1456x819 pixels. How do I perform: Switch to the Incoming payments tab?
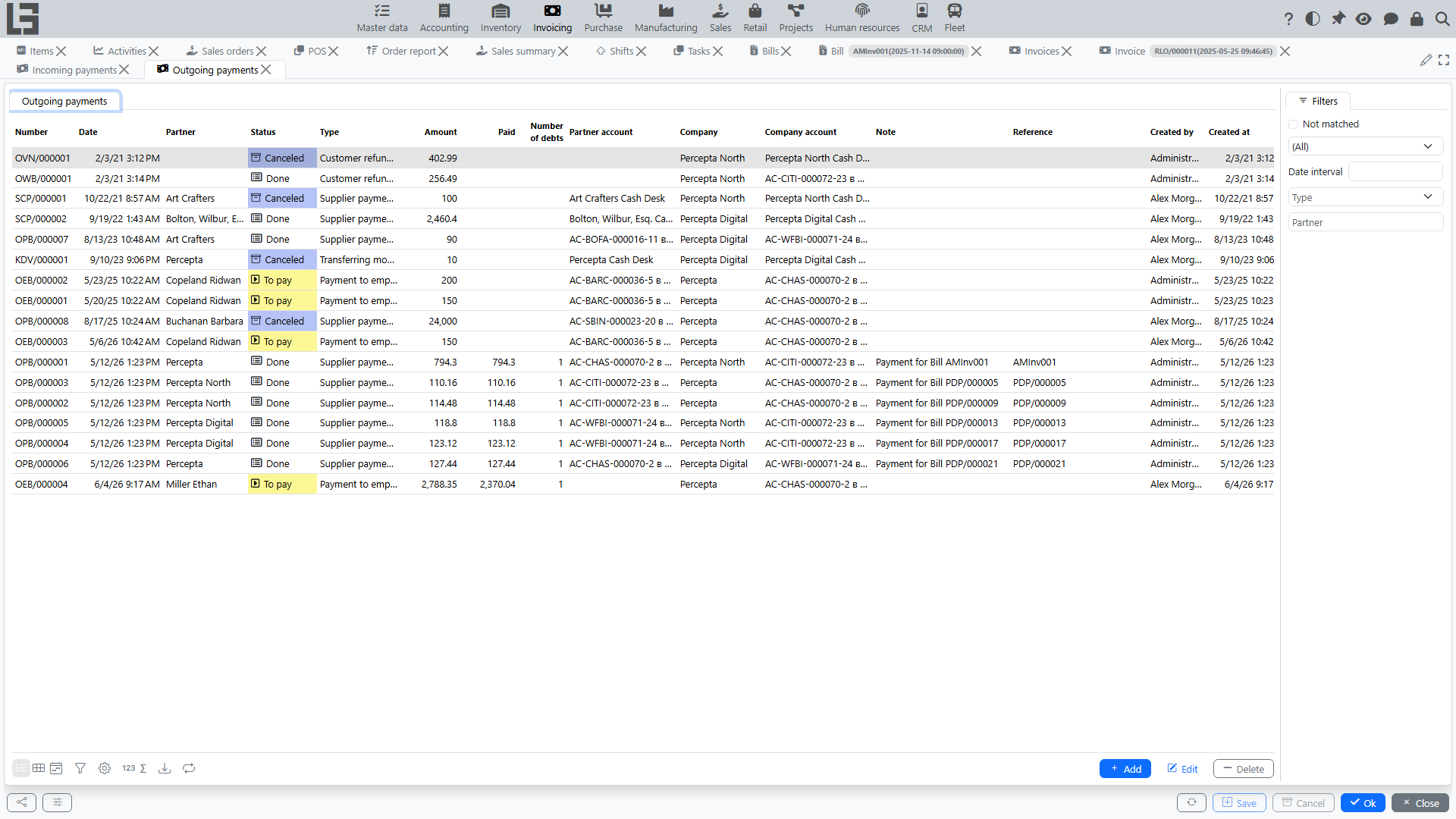pyautogui.click(x=74, y=70)
